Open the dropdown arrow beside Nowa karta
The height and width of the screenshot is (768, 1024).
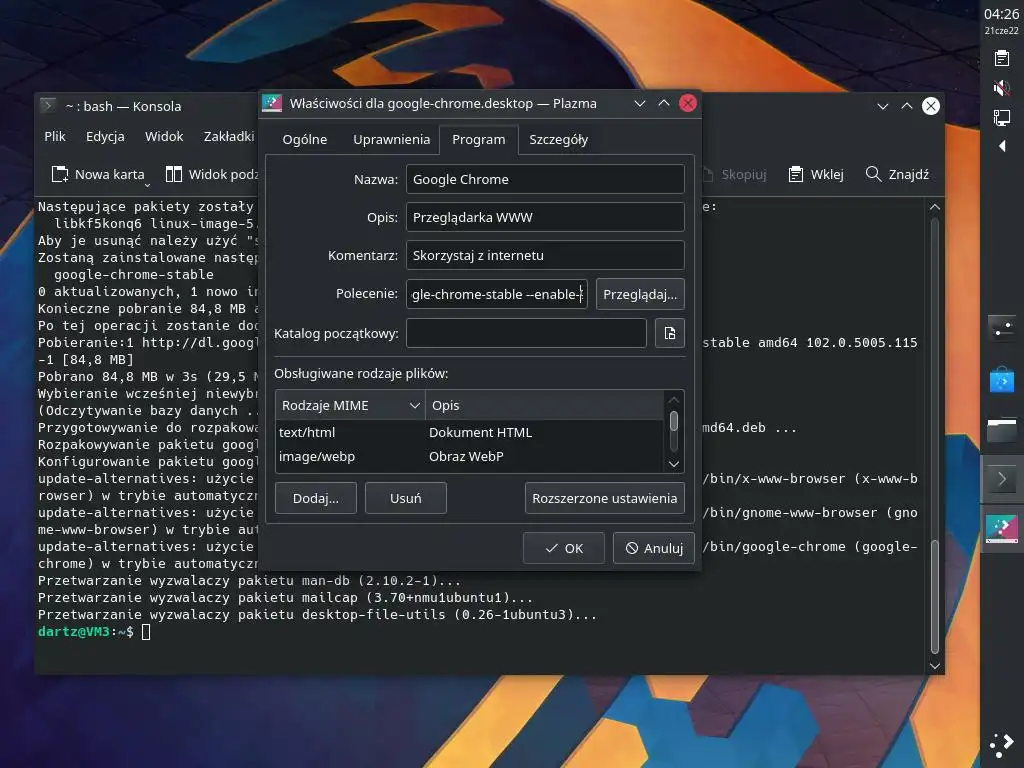(x=147, y=185)
